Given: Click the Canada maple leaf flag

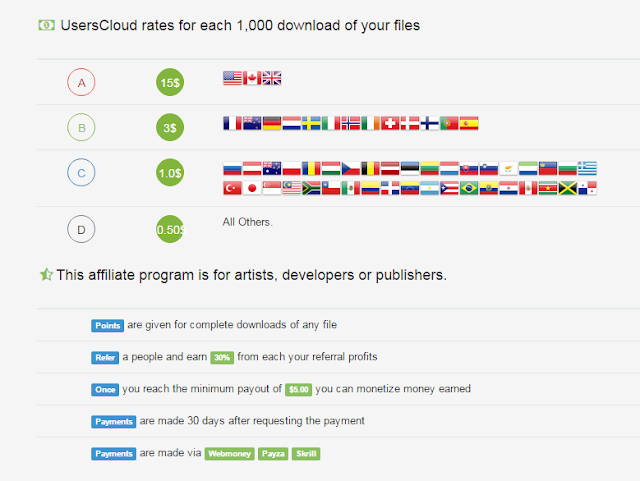Looking at the screenshot, I should 252,78.
